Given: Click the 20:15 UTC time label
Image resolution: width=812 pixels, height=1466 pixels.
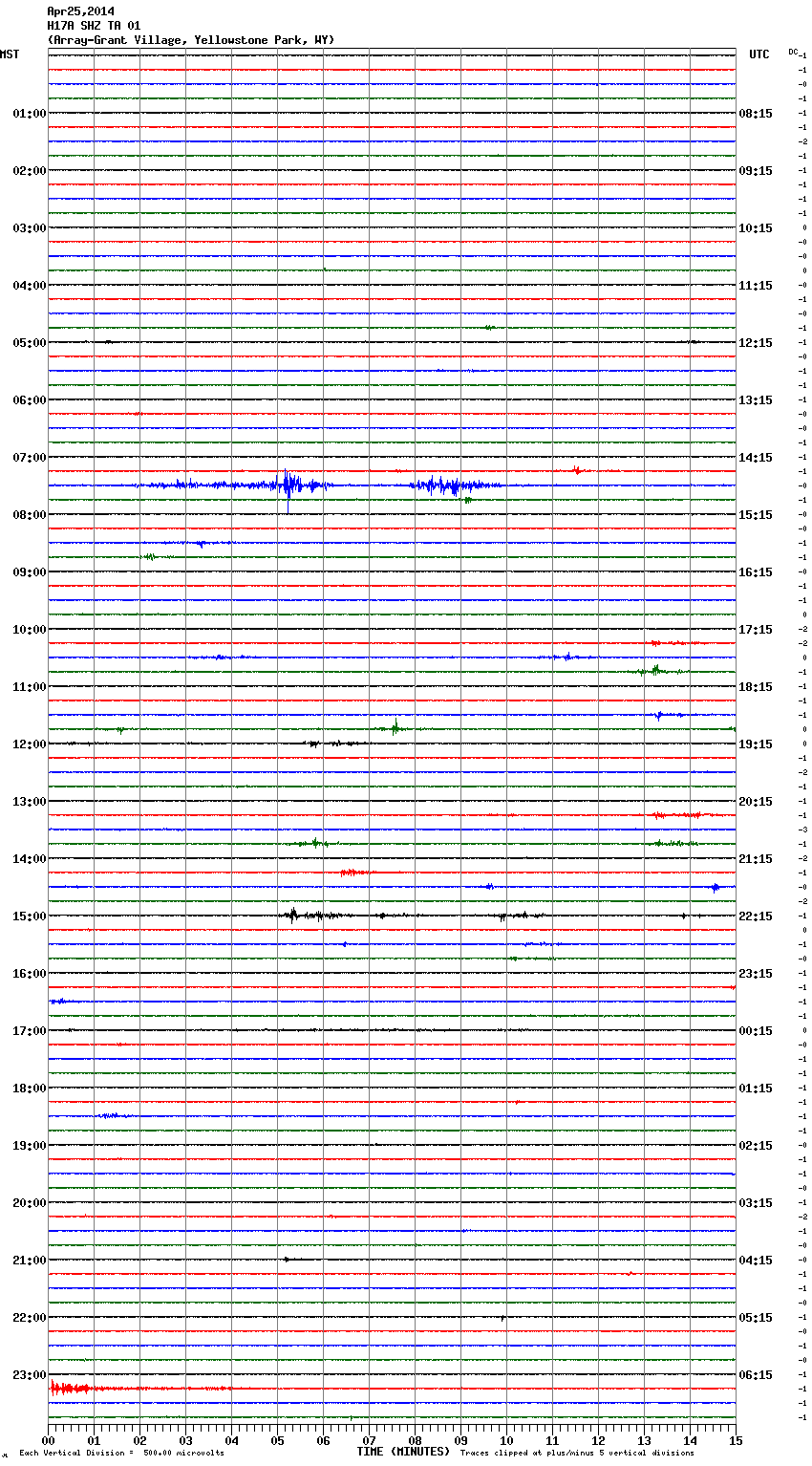Looking at the screenshot, I should (x=756, y=802).
